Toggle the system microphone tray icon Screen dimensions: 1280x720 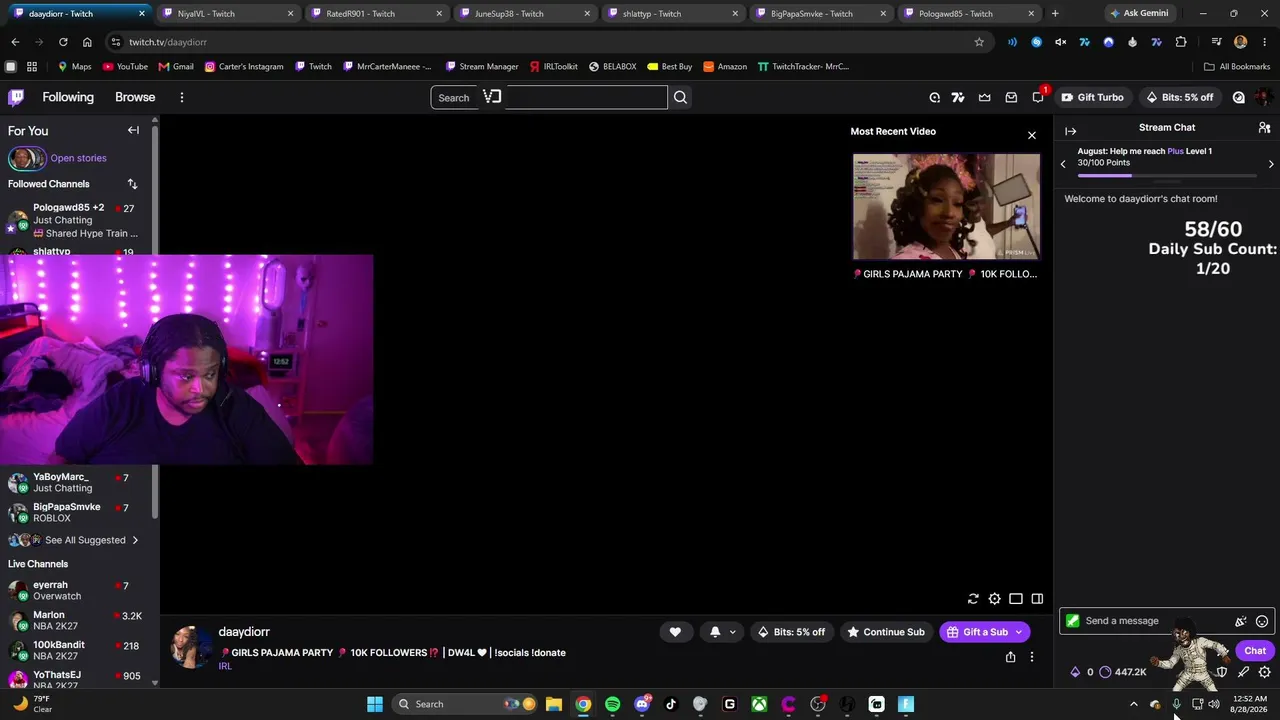1176,704
